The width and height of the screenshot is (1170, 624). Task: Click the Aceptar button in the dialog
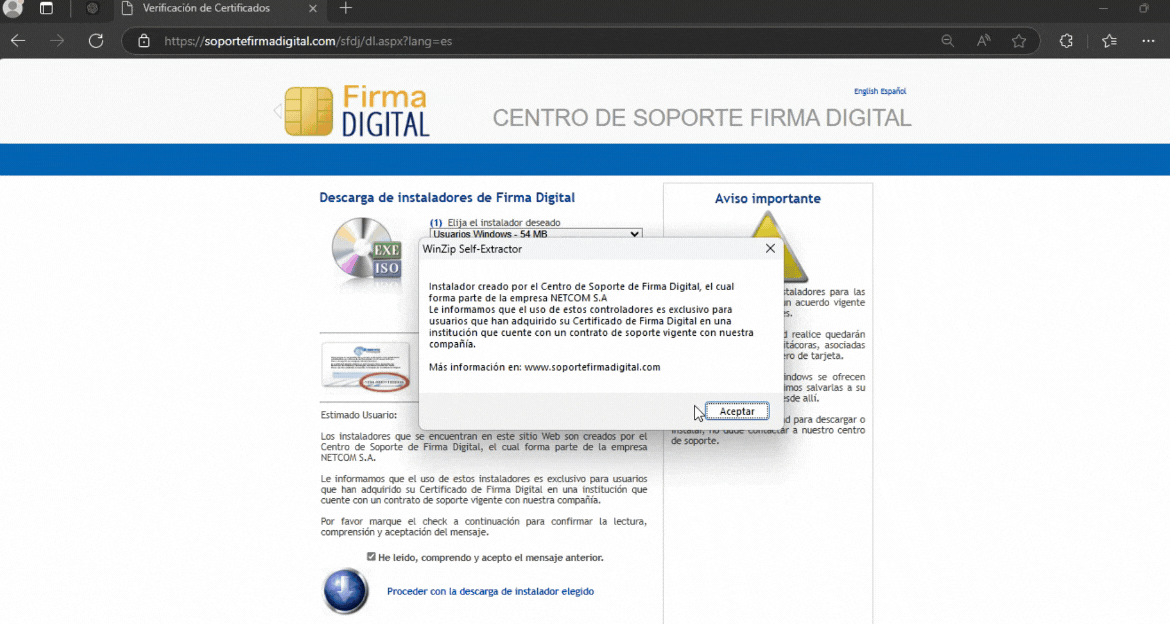coord(737,411)
